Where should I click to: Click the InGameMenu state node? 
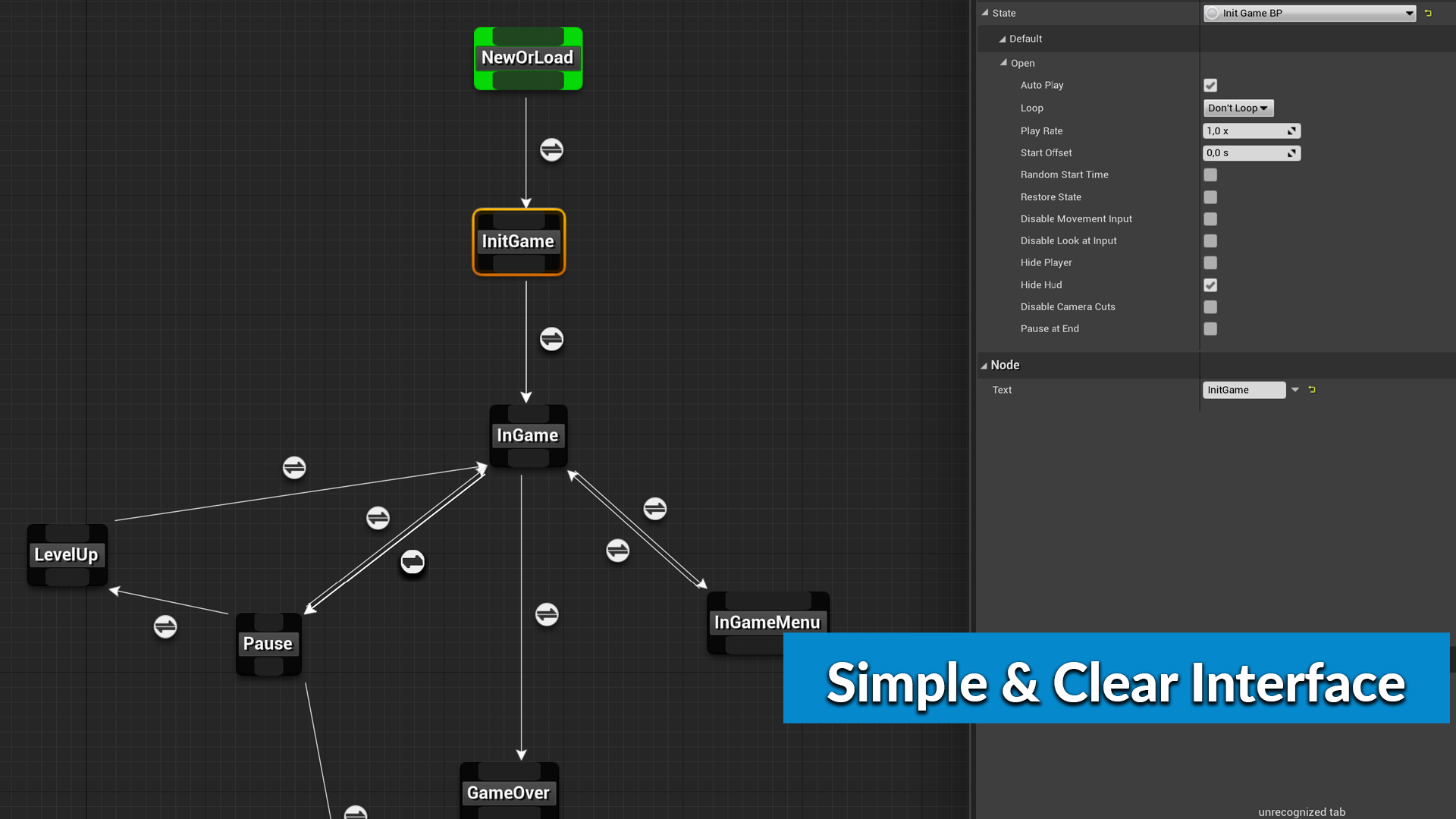(x=766, y=622)
